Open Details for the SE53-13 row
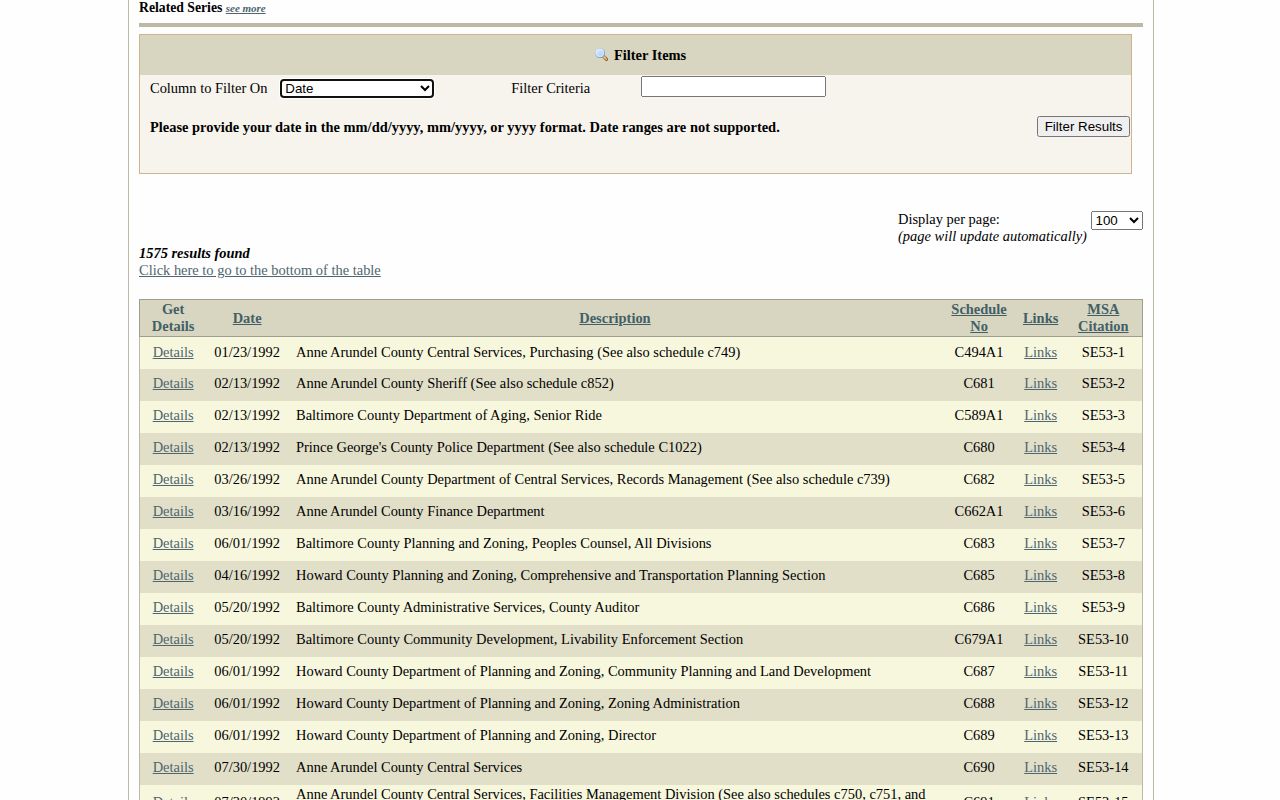The width and height of the screenshot is (1280, 800). coord(173,735)
